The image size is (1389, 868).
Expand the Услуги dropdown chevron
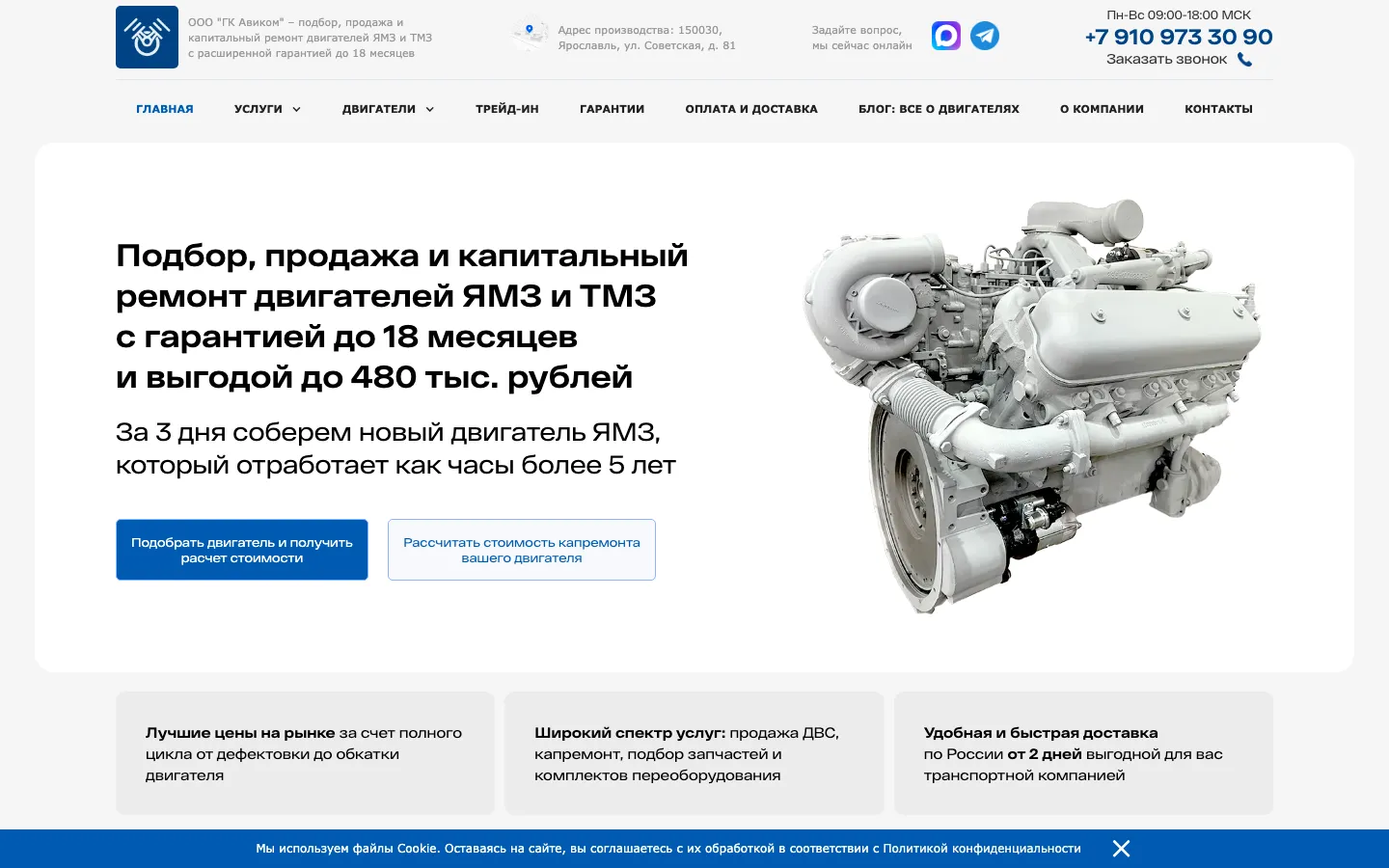pyautogui.click(x=296, y=109)
